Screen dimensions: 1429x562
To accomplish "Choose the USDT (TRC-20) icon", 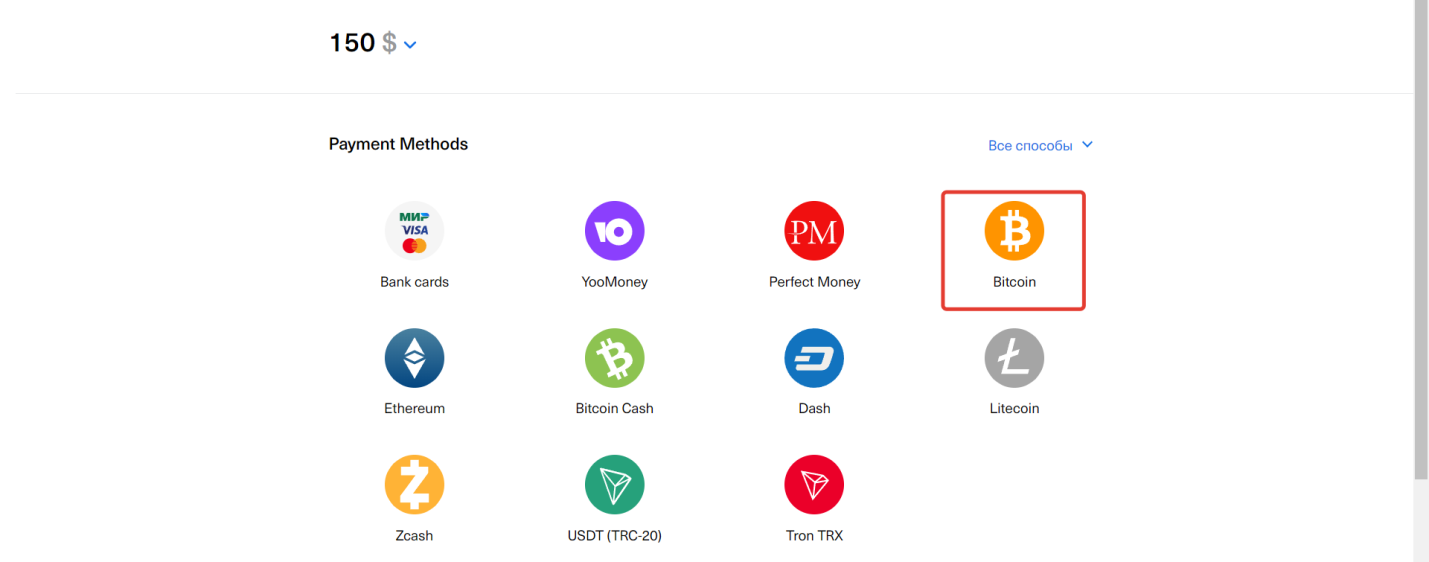I will pyautogui.click(x=614, y=485).
